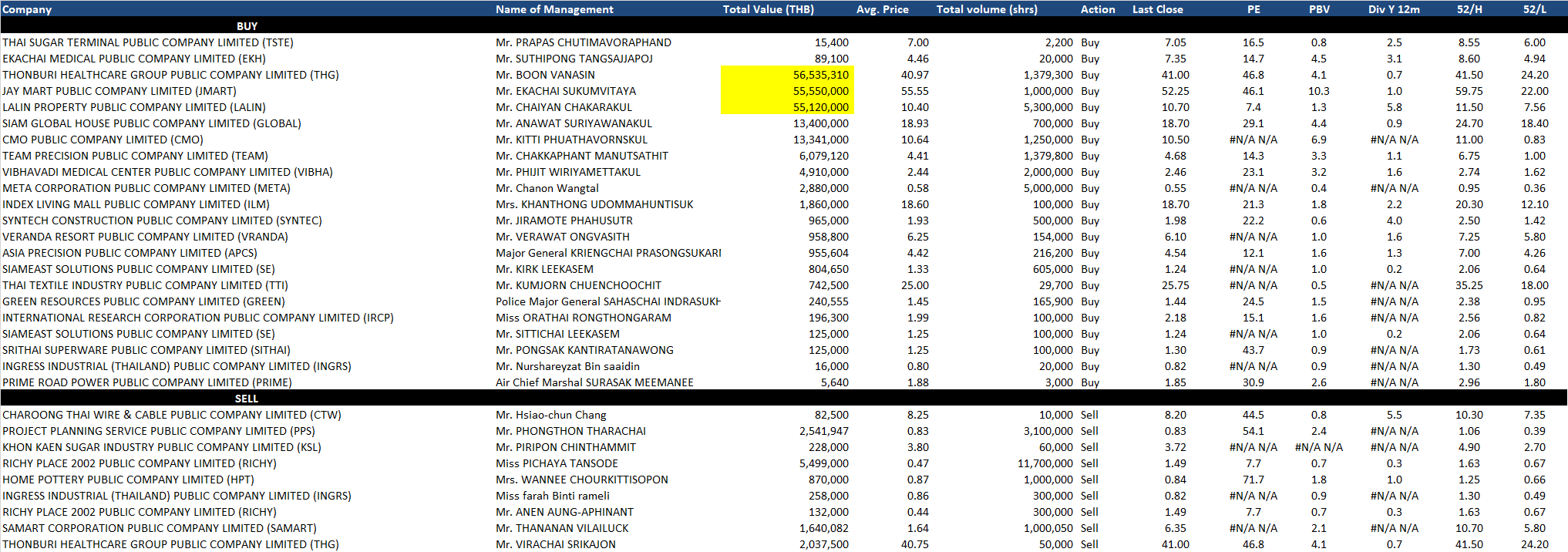Viewport: 1568px width, 552px height.
Task: Select highlighted total value 55,550,000
Action: (x=820, y=91)
